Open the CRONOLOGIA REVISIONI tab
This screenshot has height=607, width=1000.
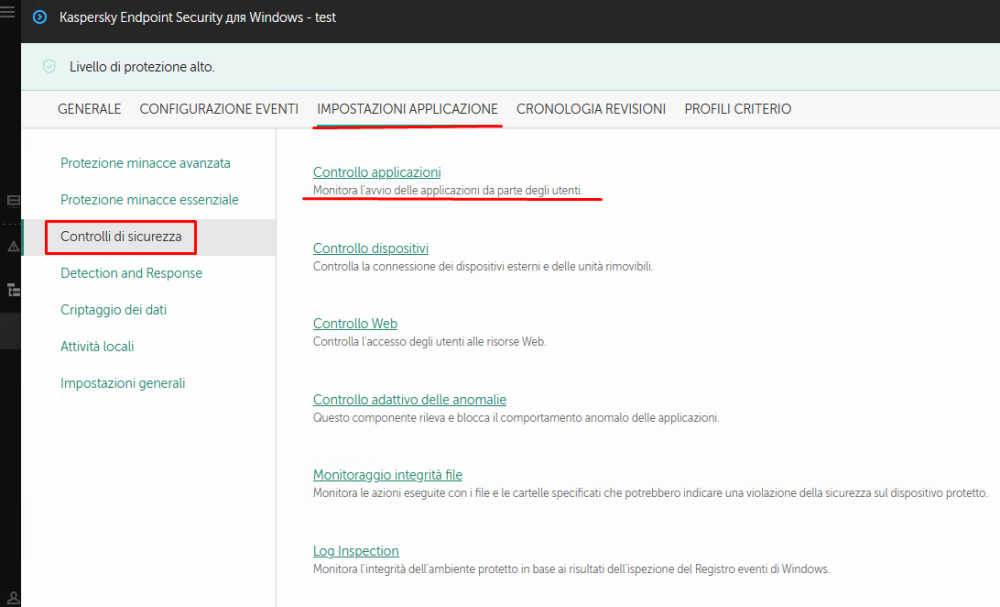pyautogui.click(x=591, y=109)
